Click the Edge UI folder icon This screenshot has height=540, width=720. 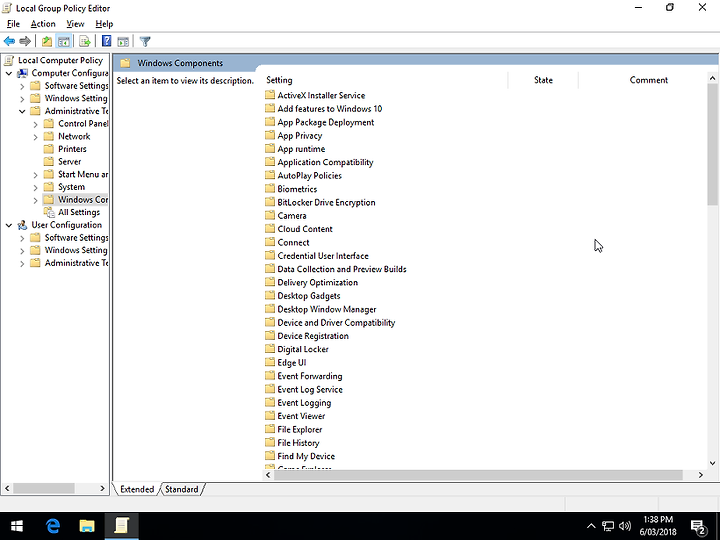pyautogui.click(x=270, y=362)
